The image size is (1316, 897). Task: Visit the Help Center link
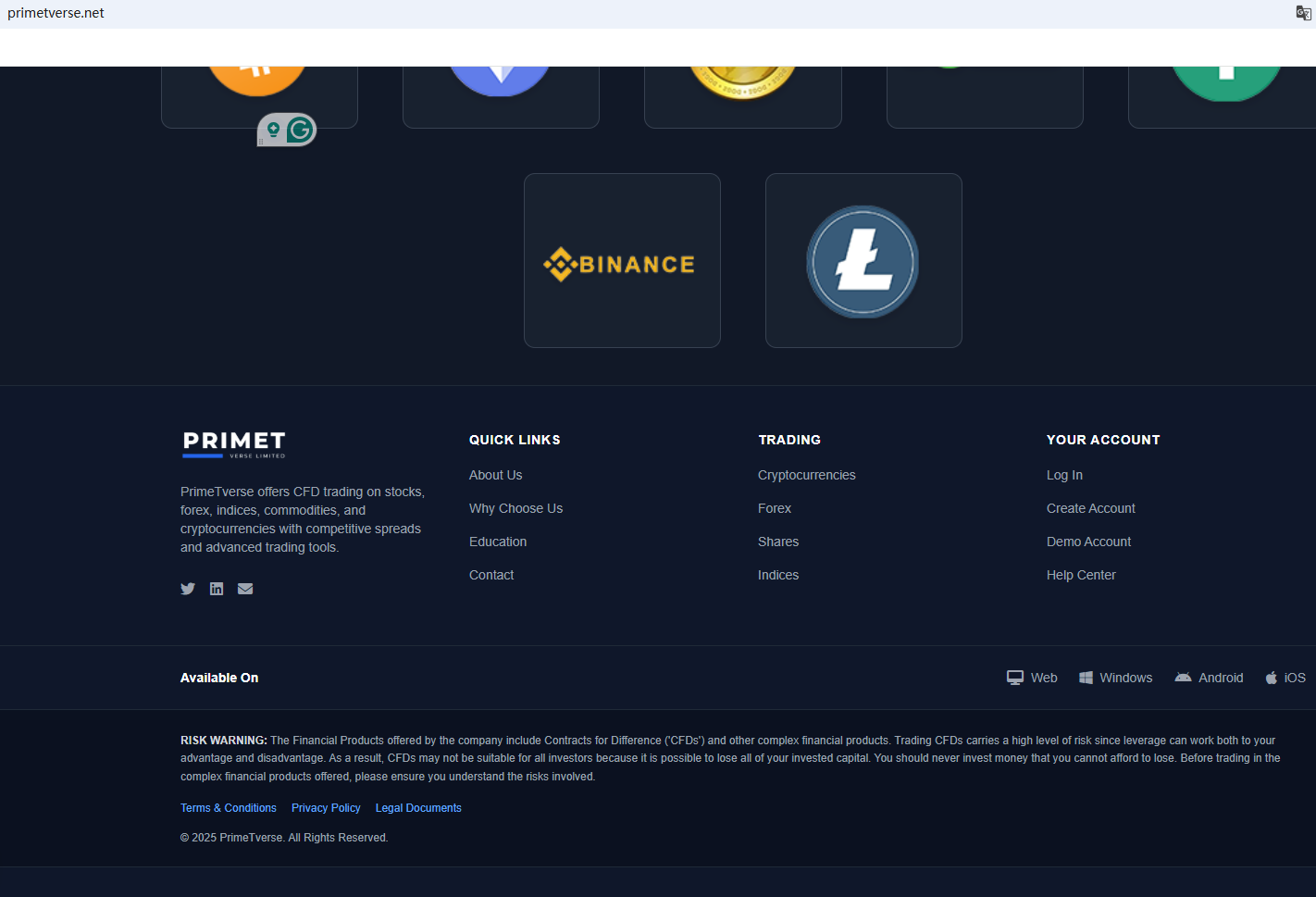pos(1081,575)
